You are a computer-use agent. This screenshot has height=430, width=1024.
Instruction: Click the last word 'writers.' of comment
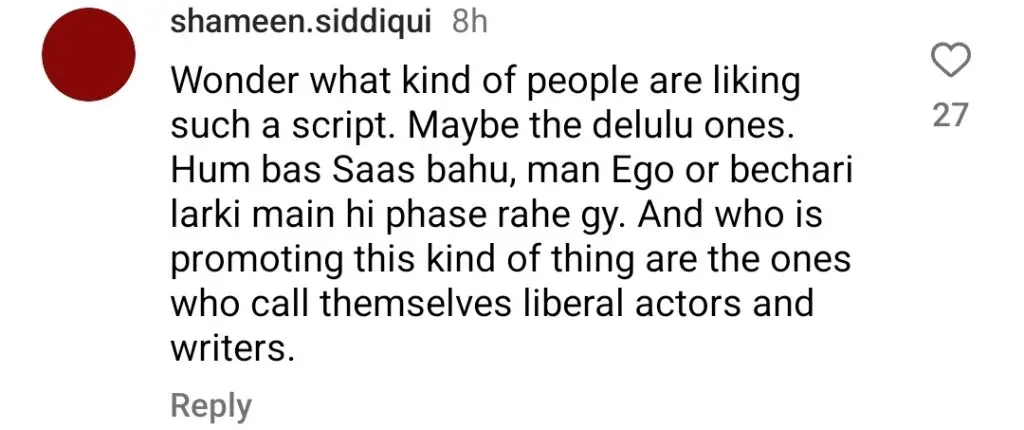tap(229, 348)
